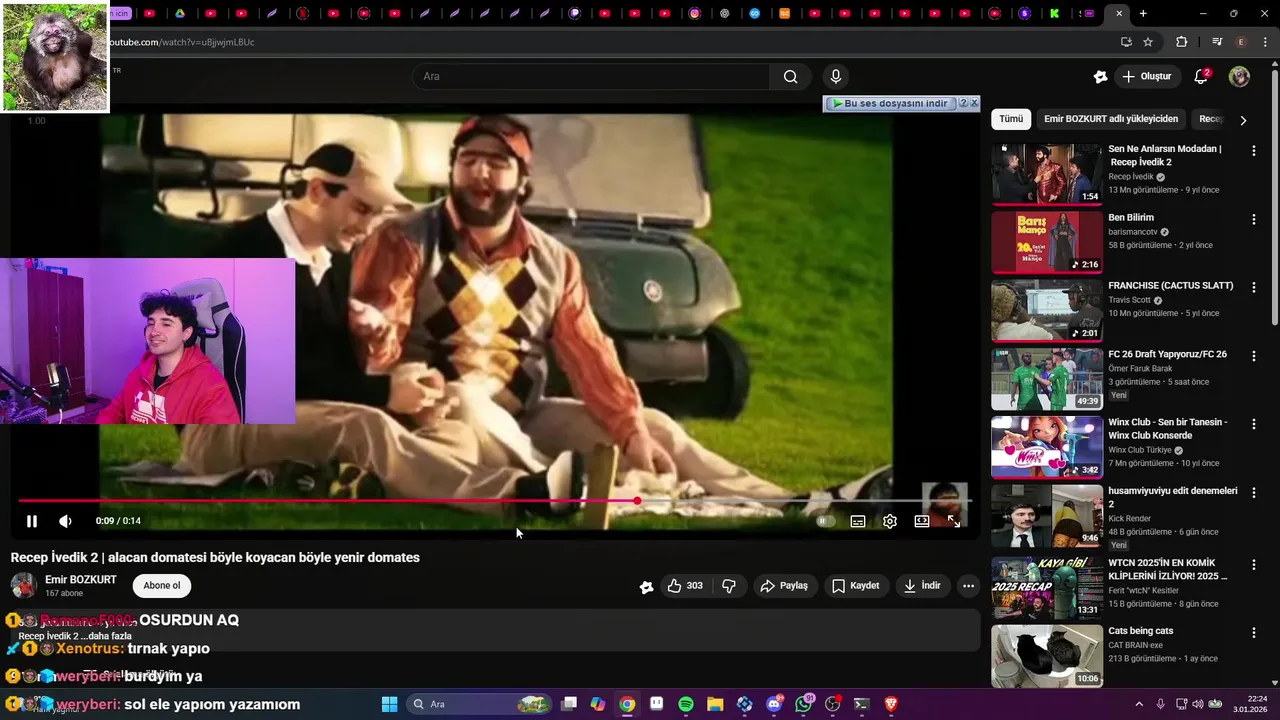Open more actions menu beside İndir
Viewport: 1280px width, 720px height.
point(968,586)
